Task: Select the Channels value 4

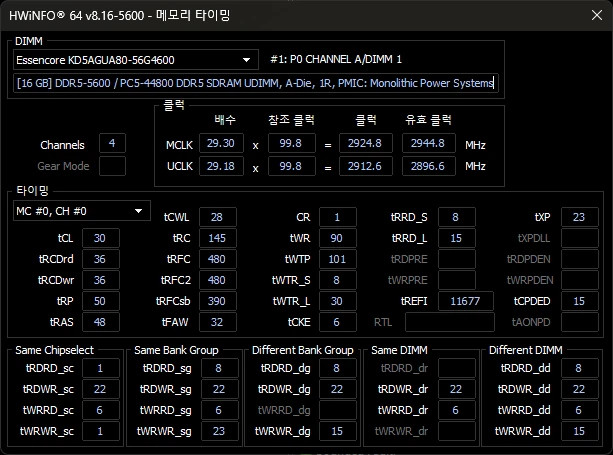Action: [x=112, y=143]
